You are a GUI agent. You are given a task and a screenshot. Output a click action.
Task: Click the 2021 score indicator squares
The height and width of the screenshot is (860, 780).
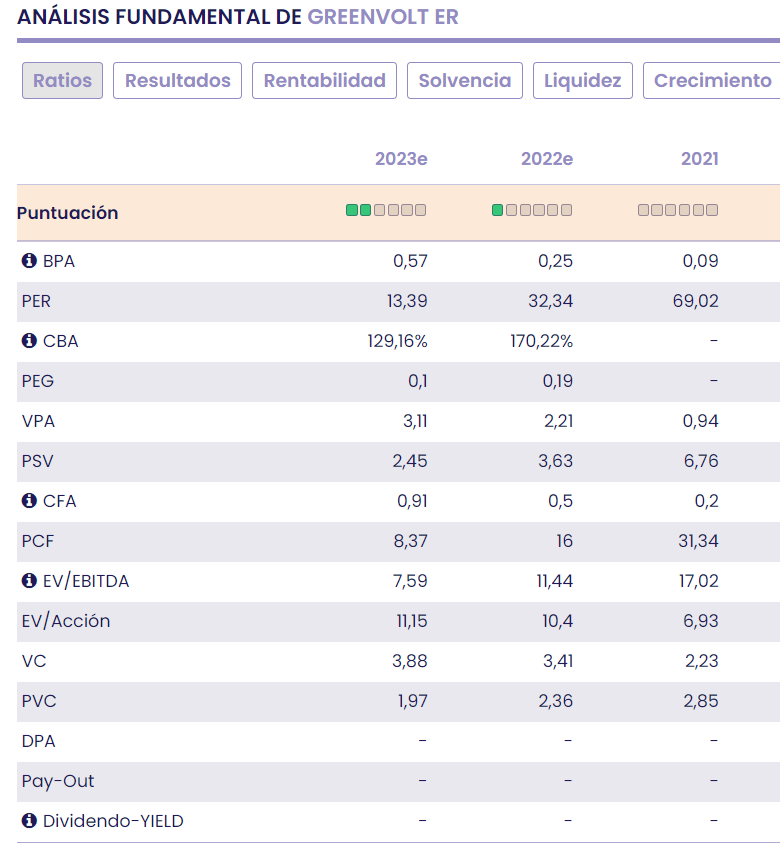(x=678, y=210)
